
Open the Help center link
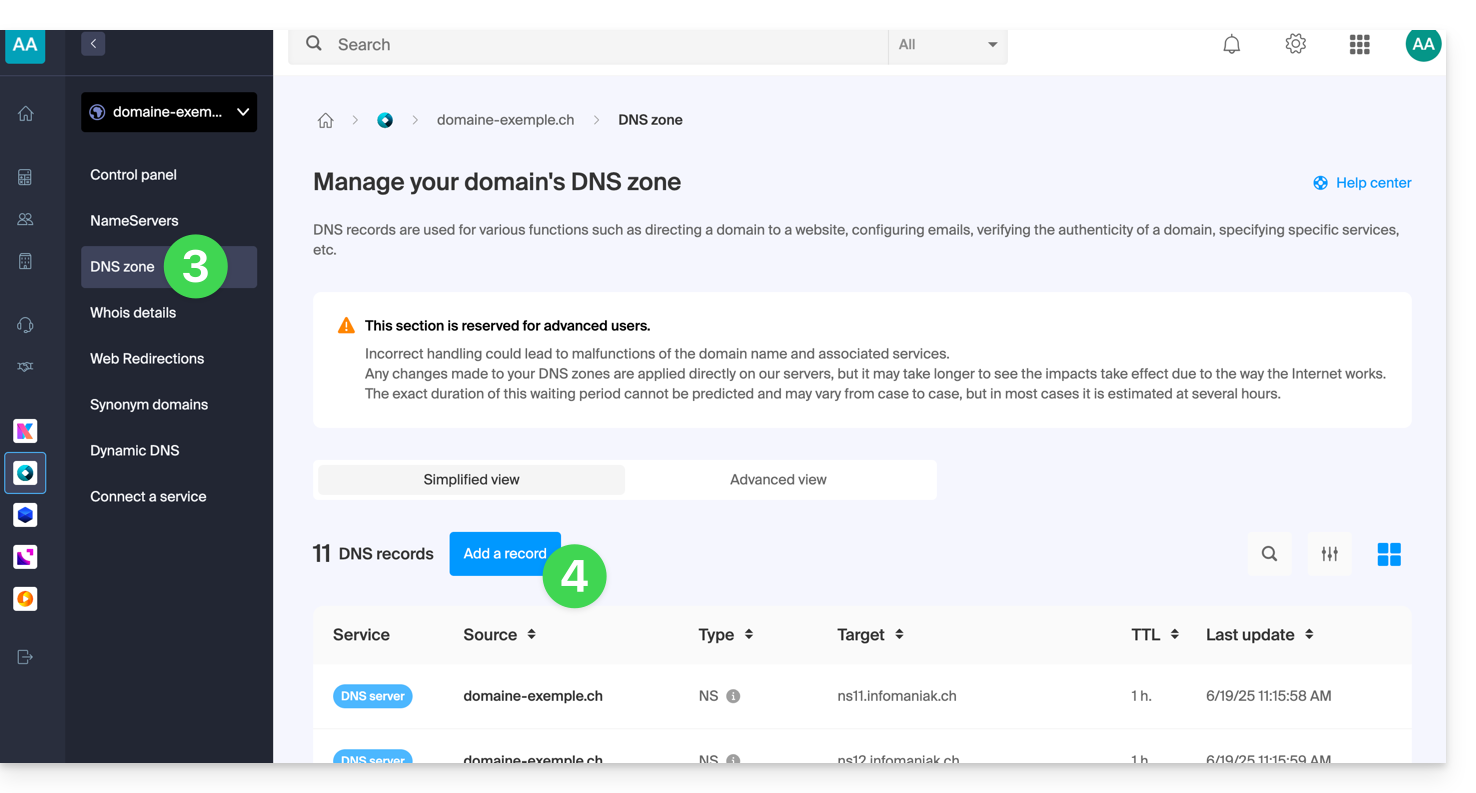pyautogui.click(x=1362, y=183)
